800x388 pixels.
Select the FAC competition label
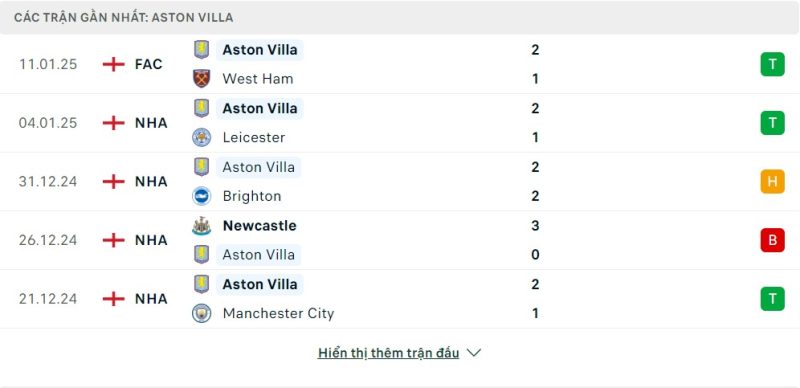[148, 64]
